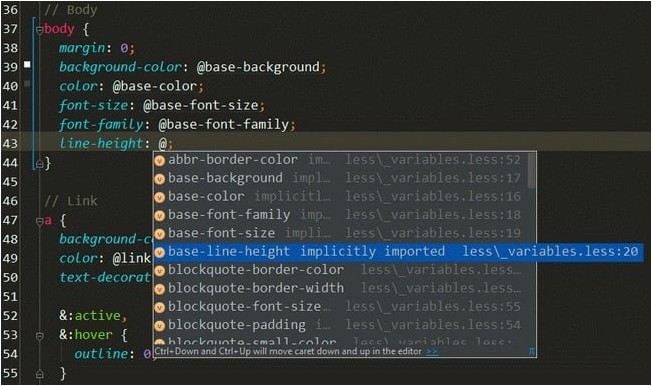Click variable icon beside abbr-border-color suggestion

coord(160,160)
